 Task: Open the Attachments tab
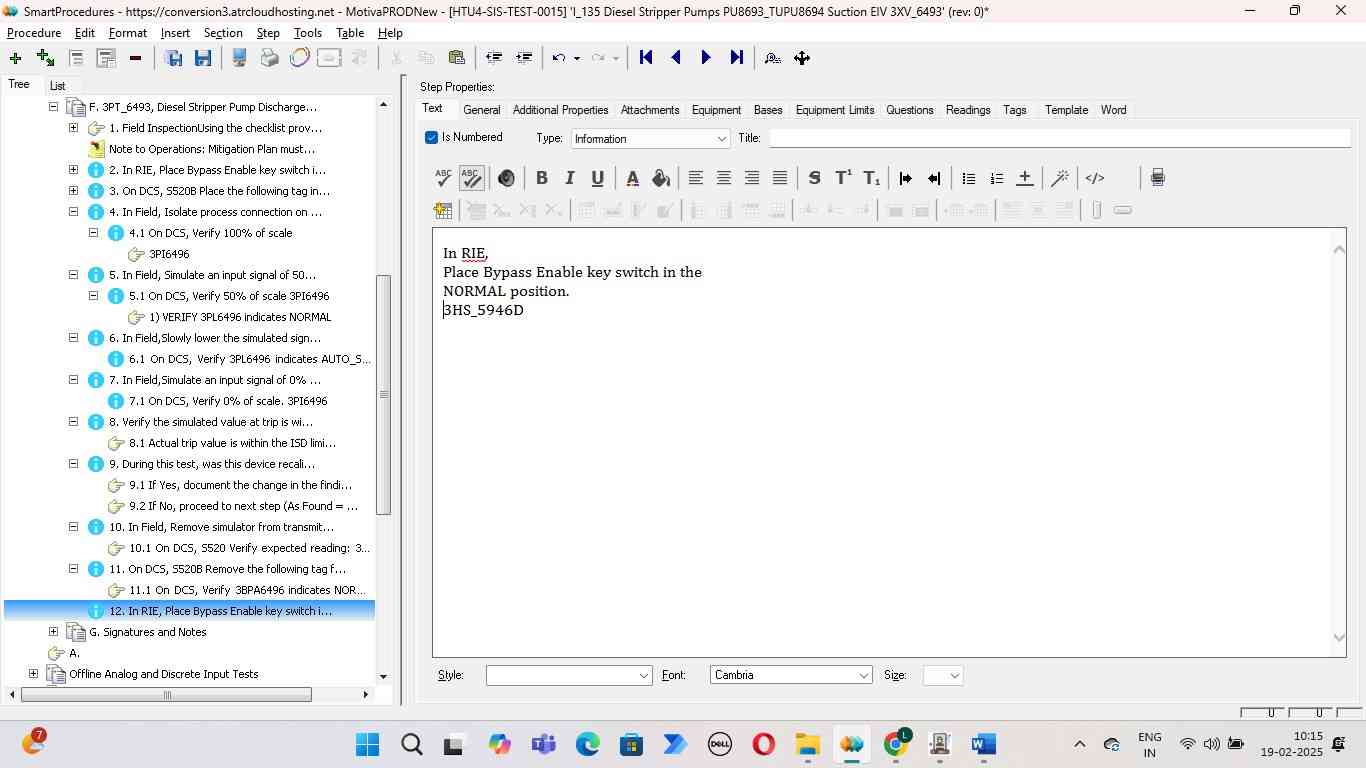point(650,110)
